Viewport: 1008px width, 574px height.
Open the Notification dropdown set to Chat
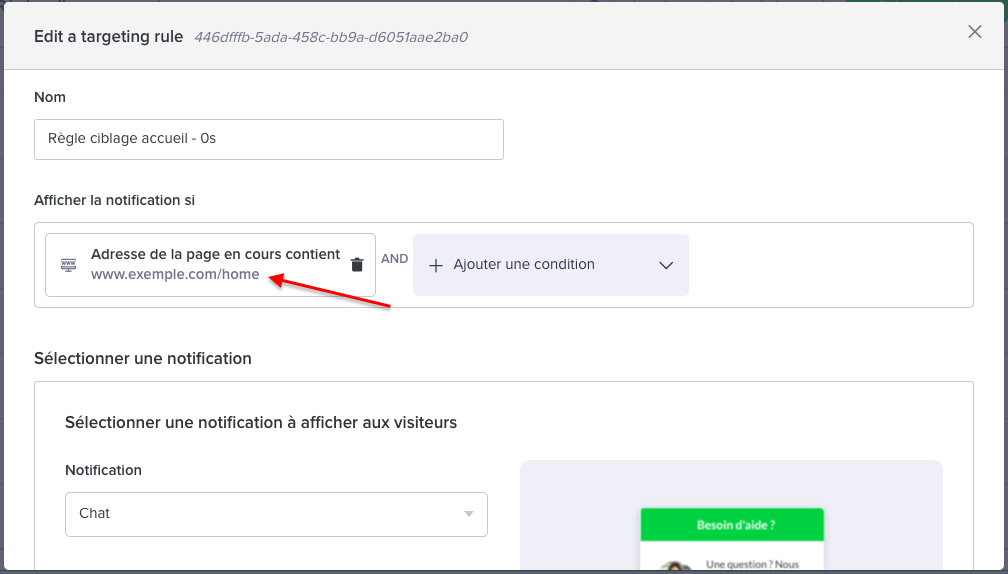click(276, 514)
